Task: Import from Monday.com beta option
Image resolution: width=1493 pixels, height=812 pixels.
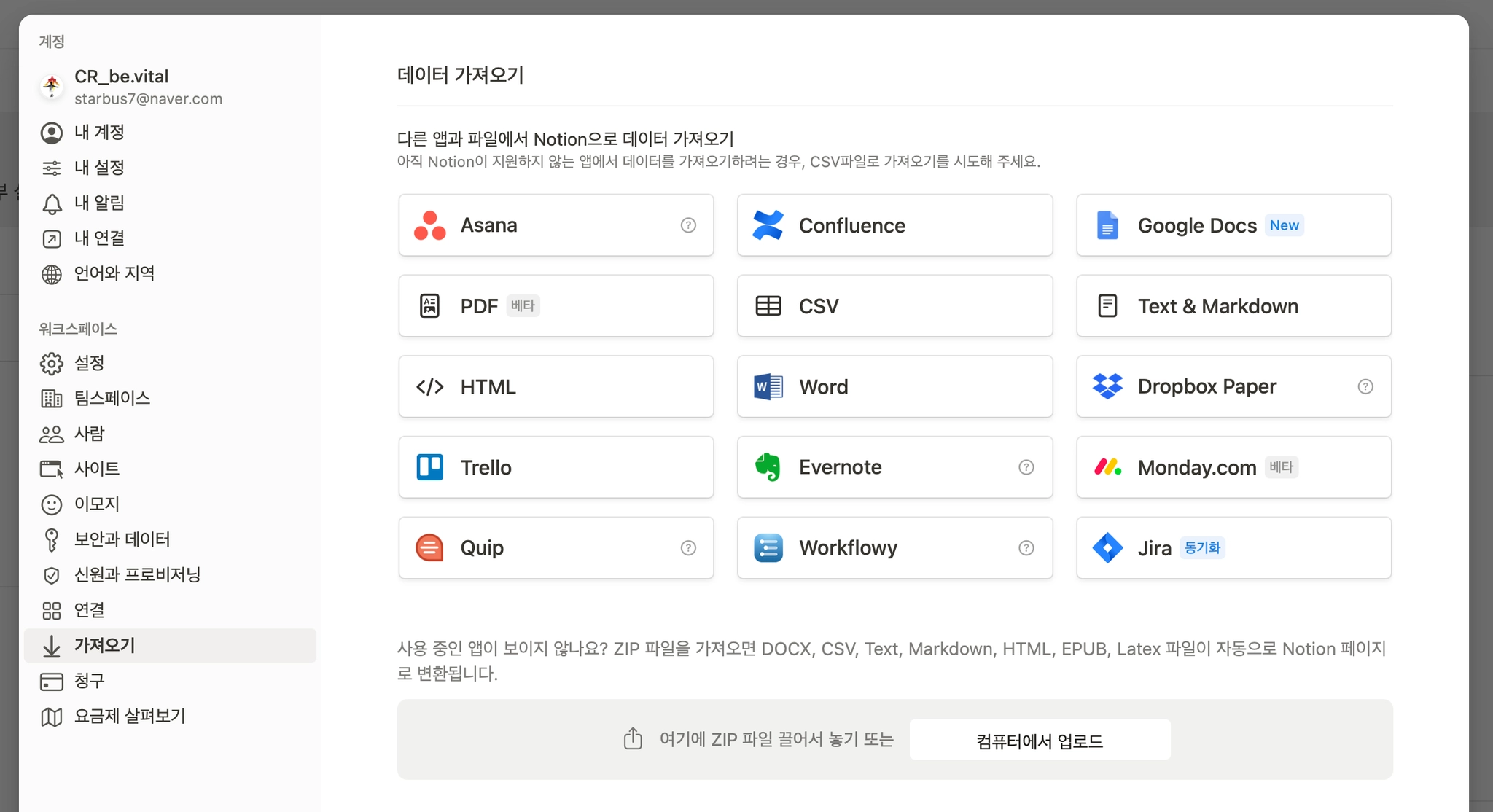Action: (1196, 467)
